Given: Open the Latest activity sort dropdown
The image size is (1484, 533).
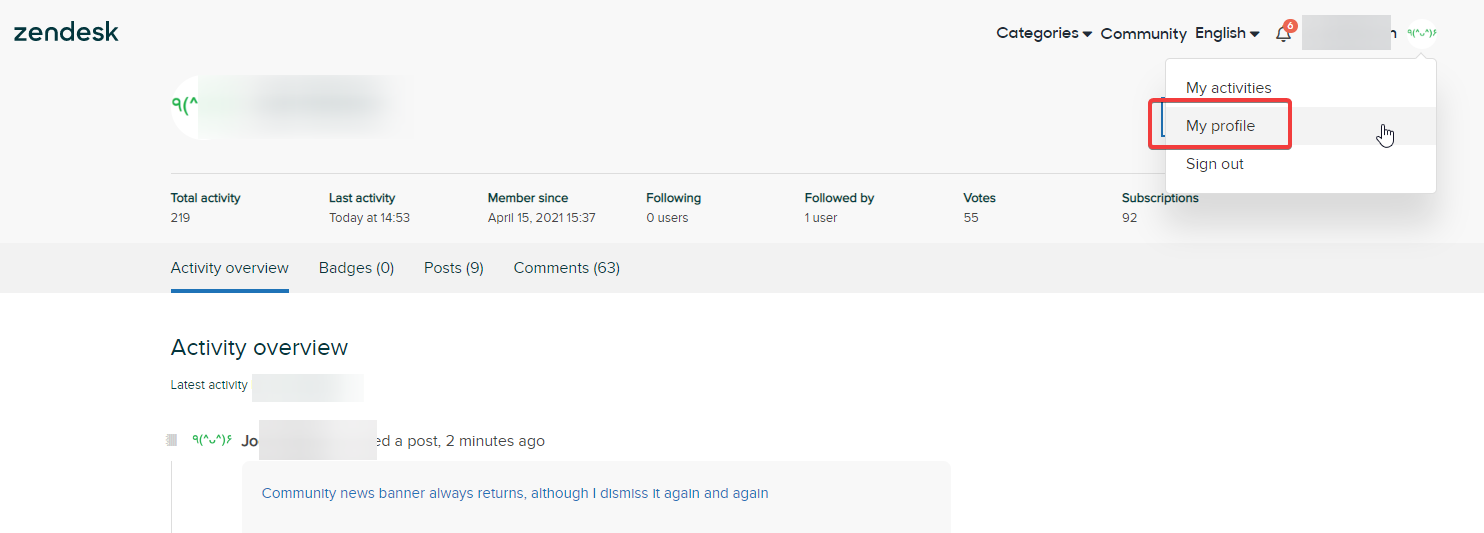Looking at the screenshot, I should (307, 386).
